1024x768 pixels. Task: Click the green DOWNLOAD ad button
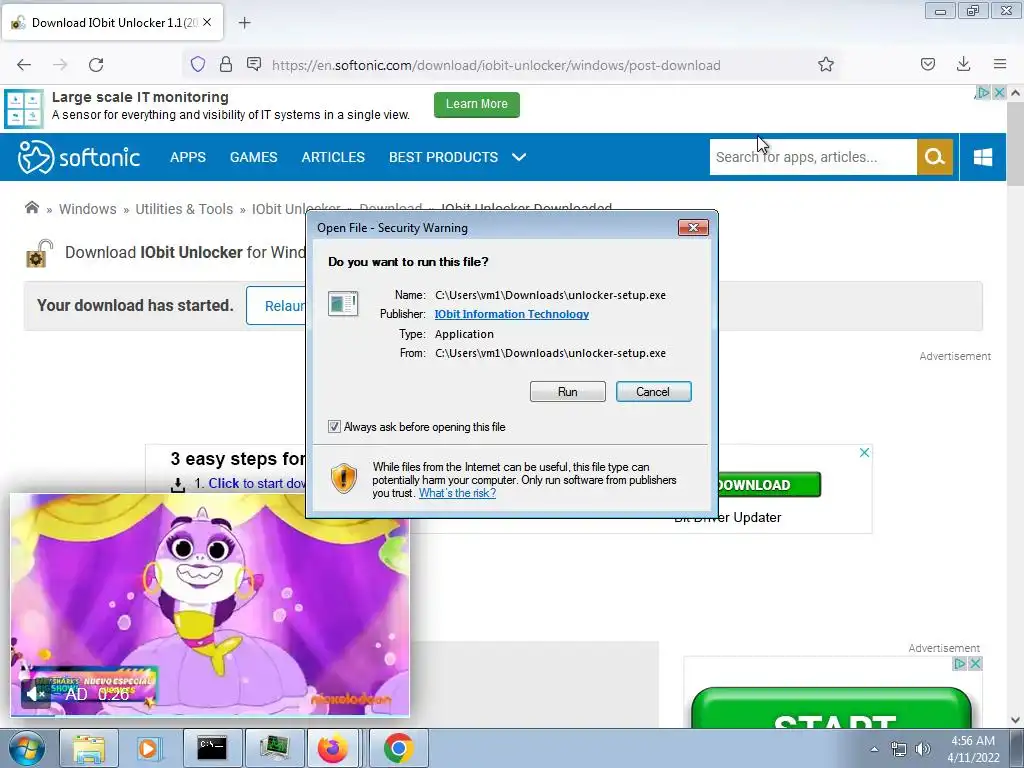pos(769,485)
